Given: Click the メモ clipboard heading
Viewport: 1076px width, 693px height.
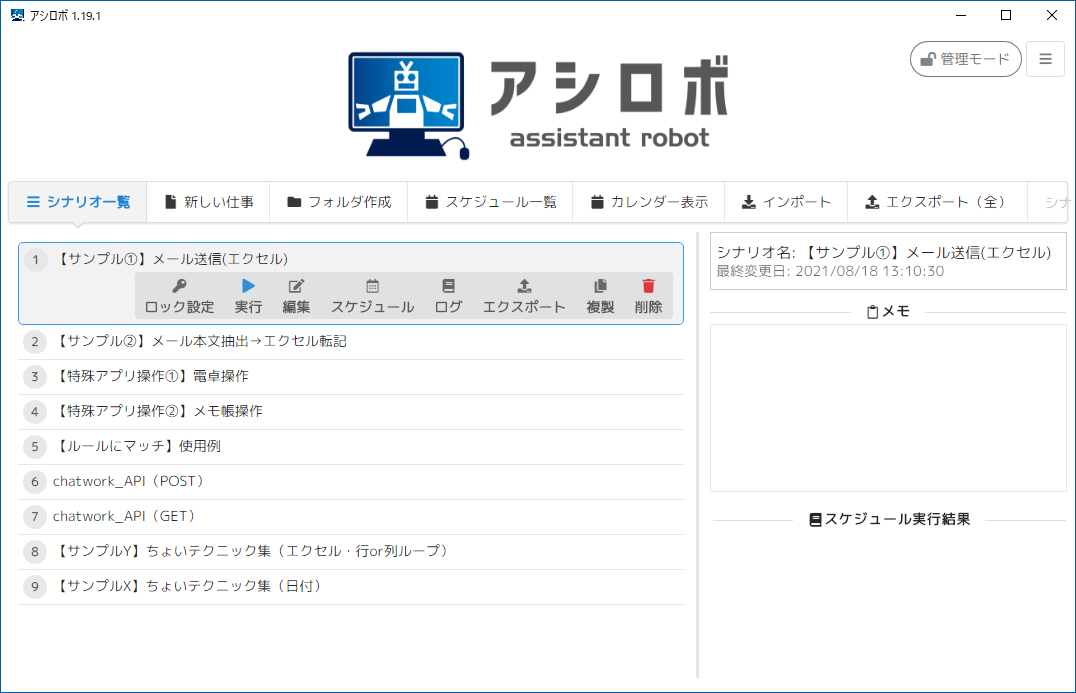Looking at the screenshot, I should click(888, 312).
